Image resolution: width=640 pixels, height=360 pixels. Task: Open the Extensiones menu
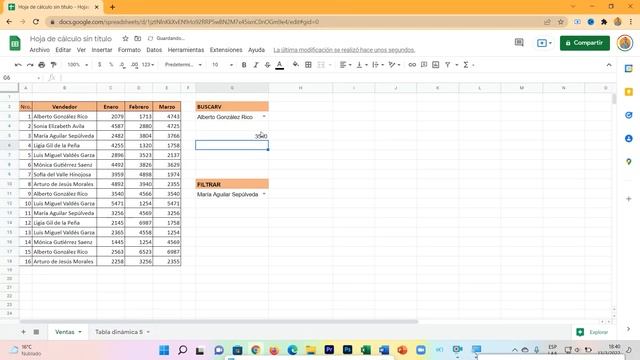[226, 50]
